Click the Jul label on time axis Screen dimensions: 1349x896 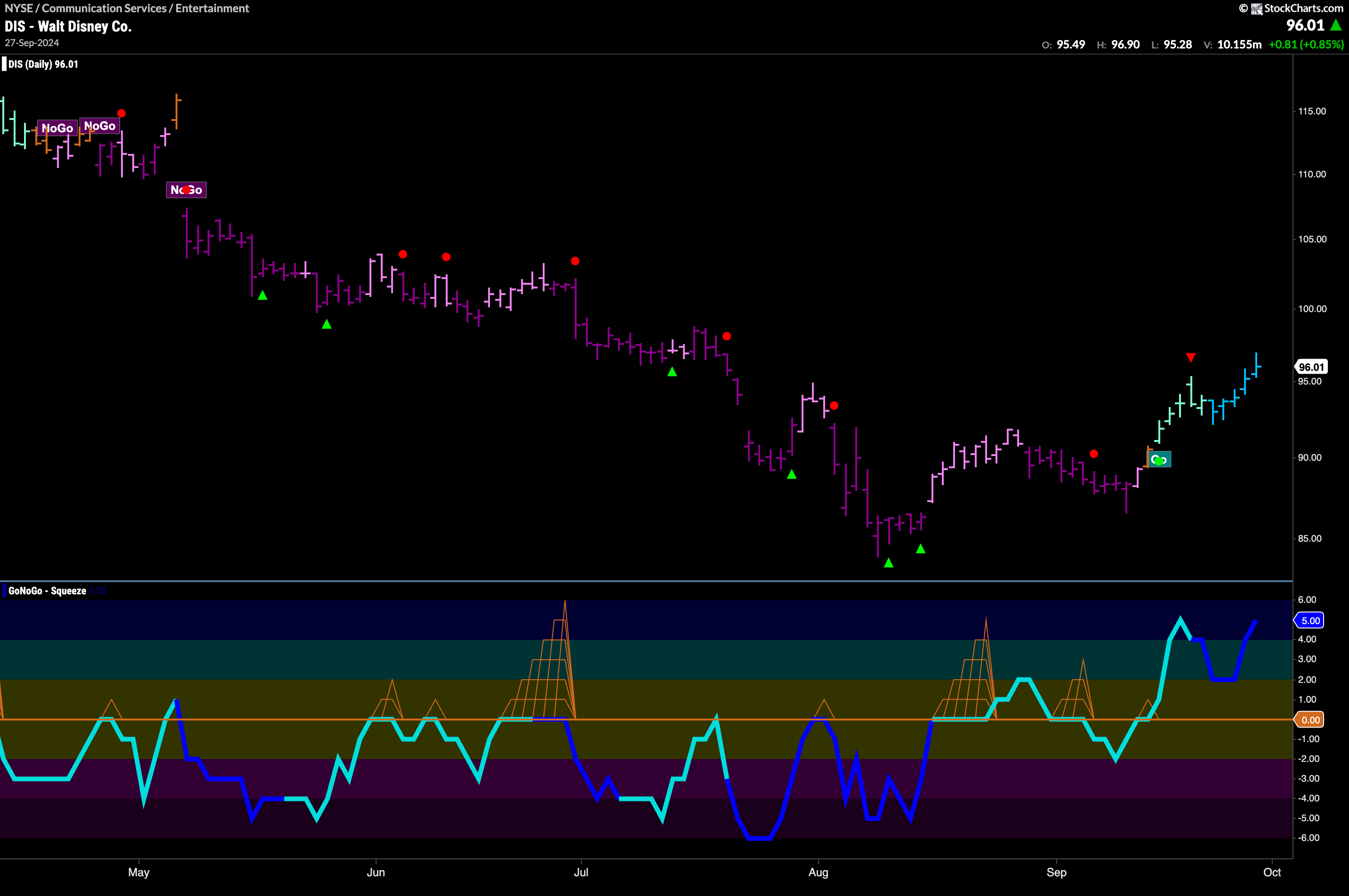click(x=581, y=872)
